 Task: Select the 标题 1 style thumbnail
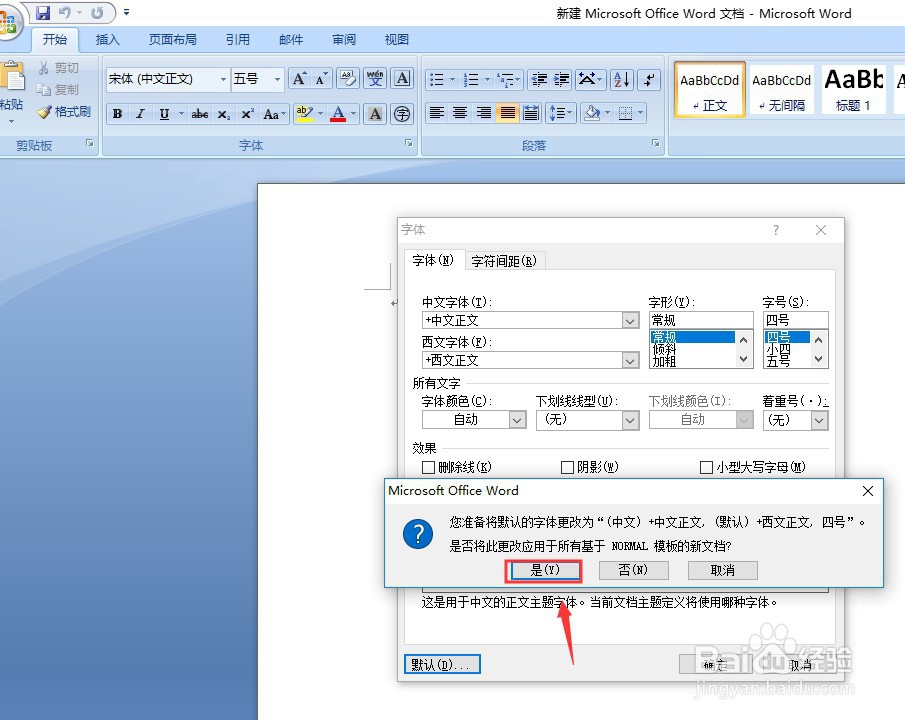click(x=853, y=88)
